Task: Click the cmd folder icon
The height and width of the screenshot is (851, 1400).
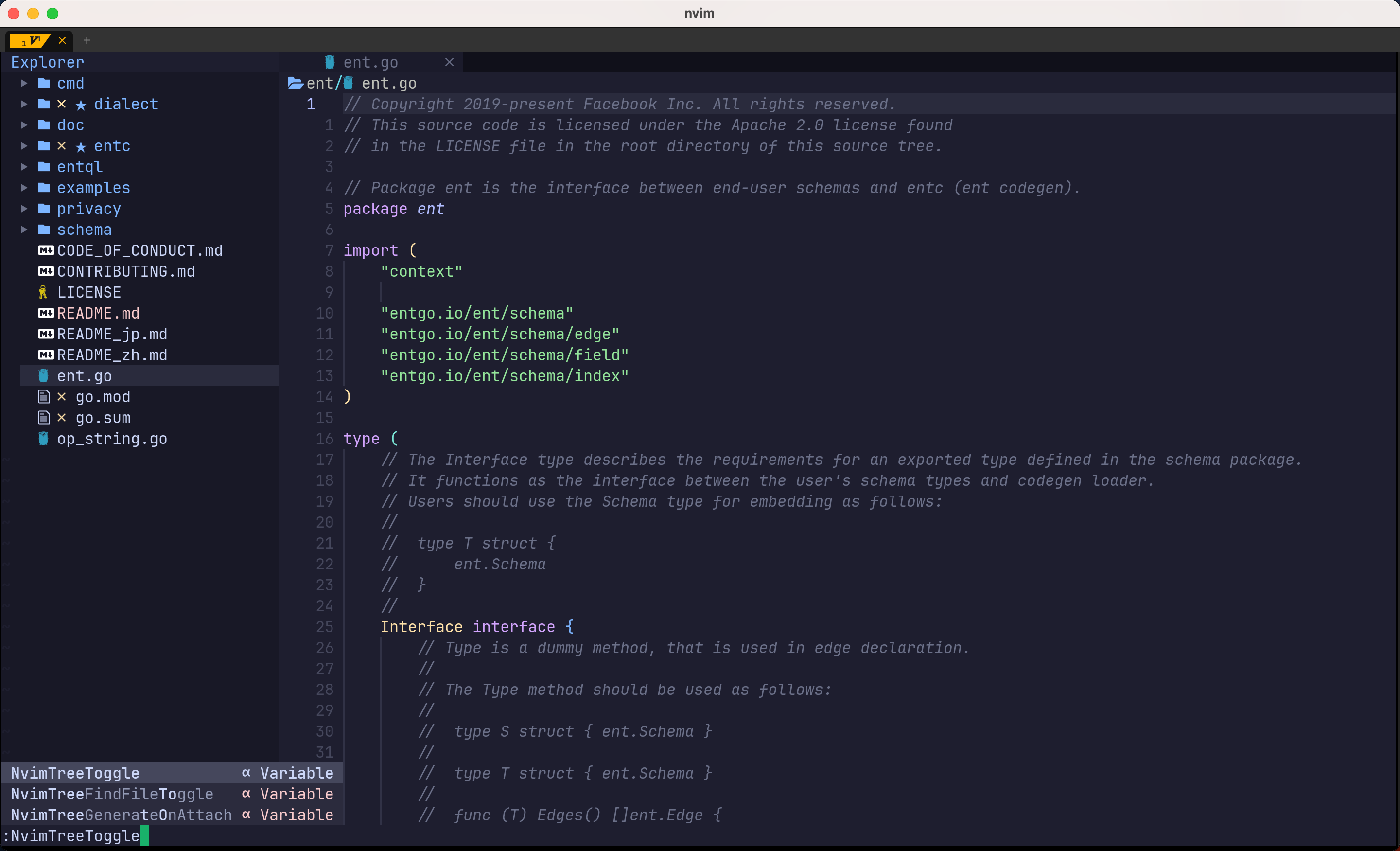Action: [44, 84]
